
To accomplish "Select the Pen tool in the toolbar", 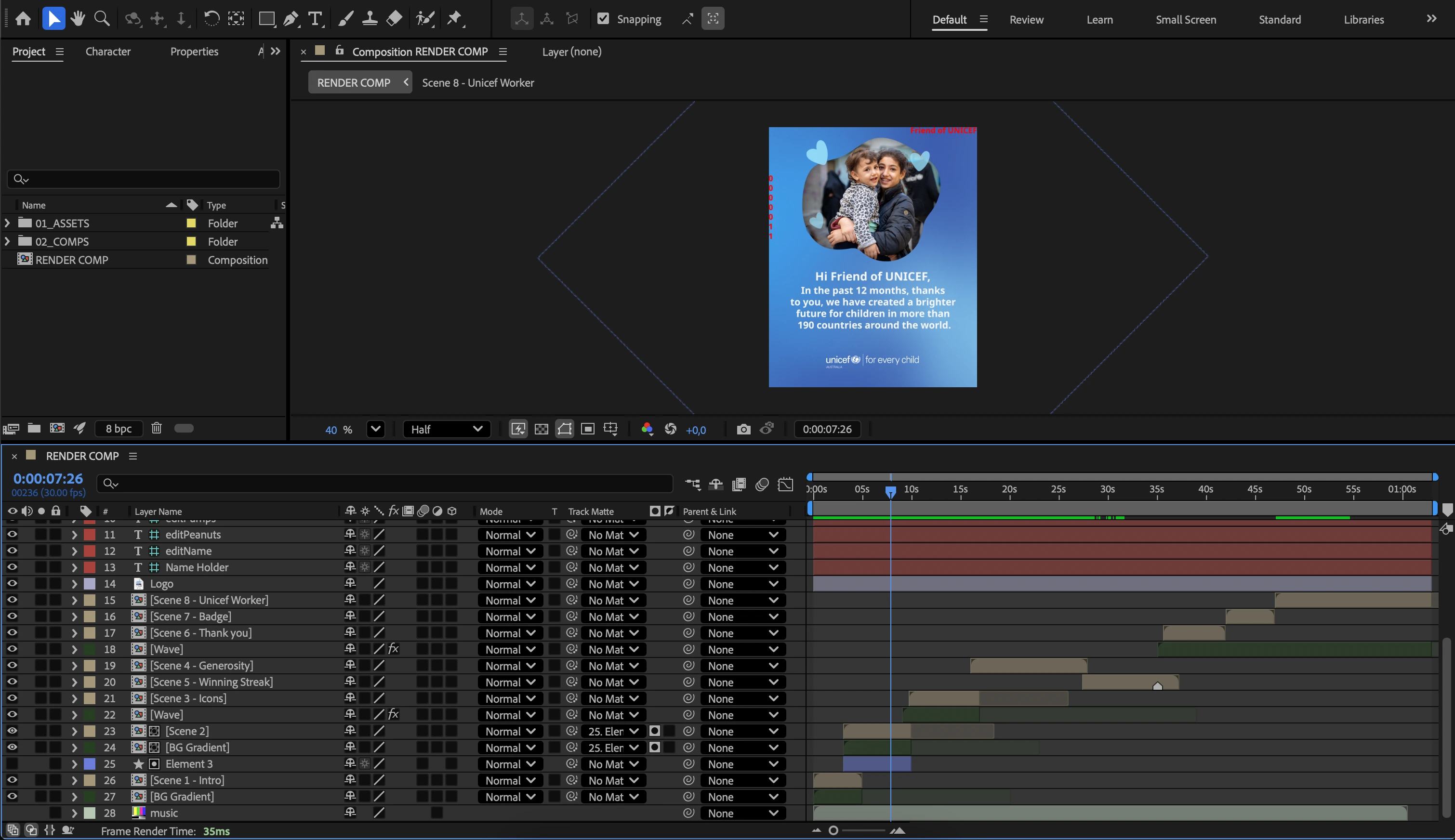I will tap(291, 18).
